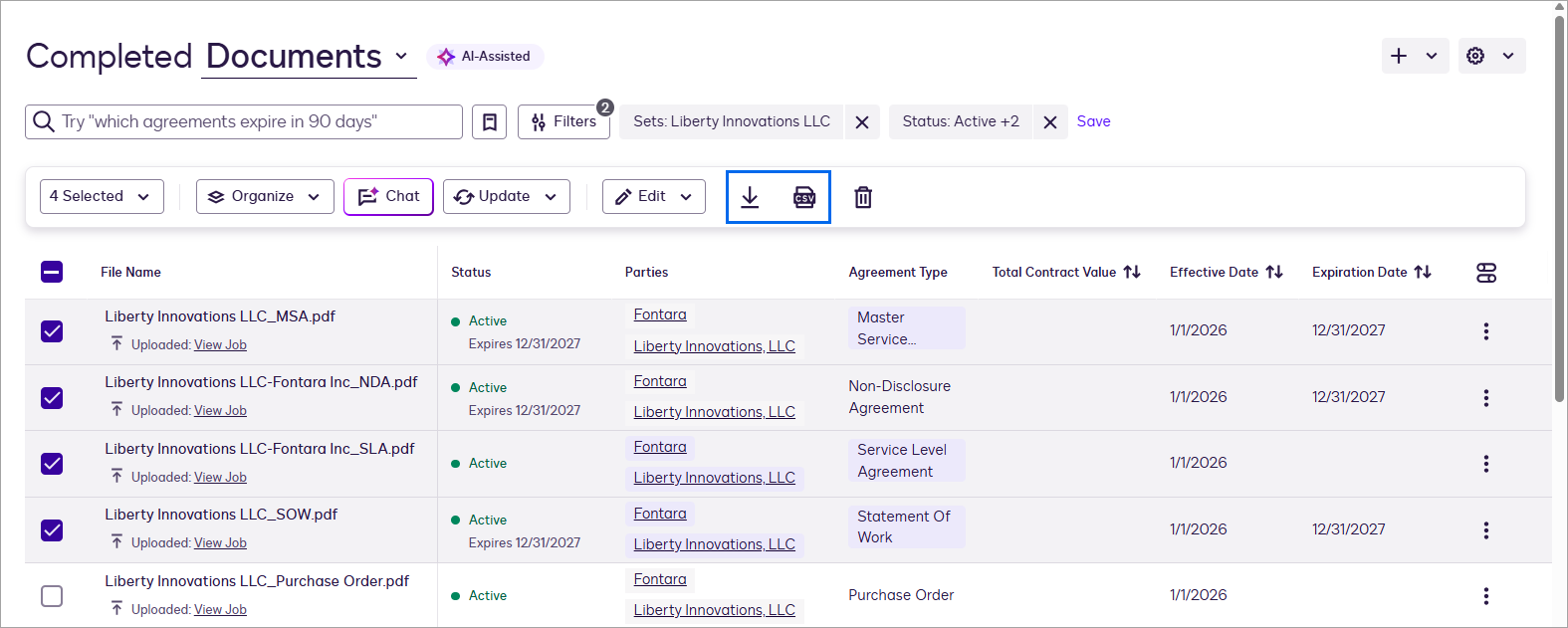Screen dimensions: 1568x628
Task: Click Liberty Innovations, LLC in NDA.pdf row
Action: pyautogui.click(x=714, y=412)
